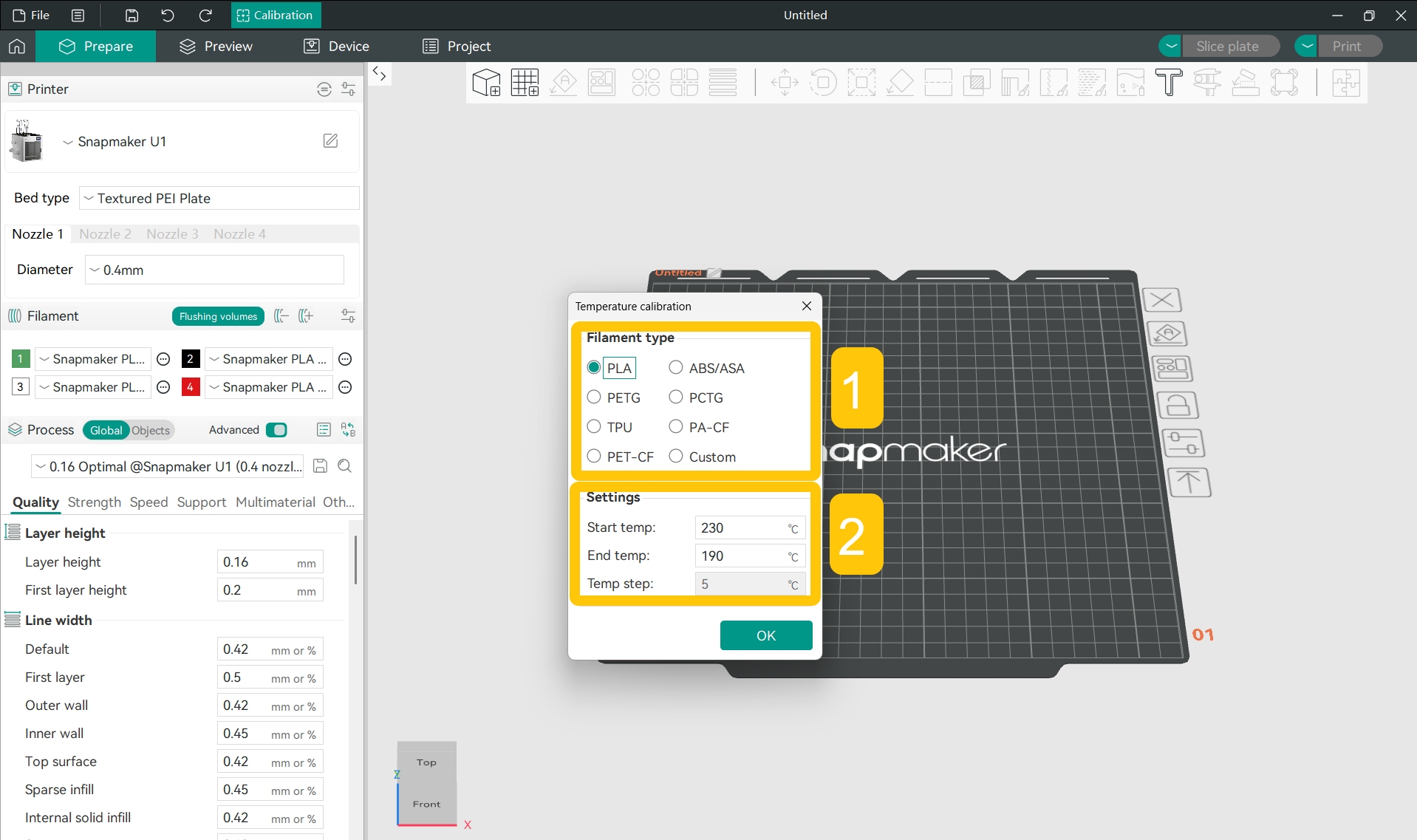Click the black filament 2 color swatch

191,359
